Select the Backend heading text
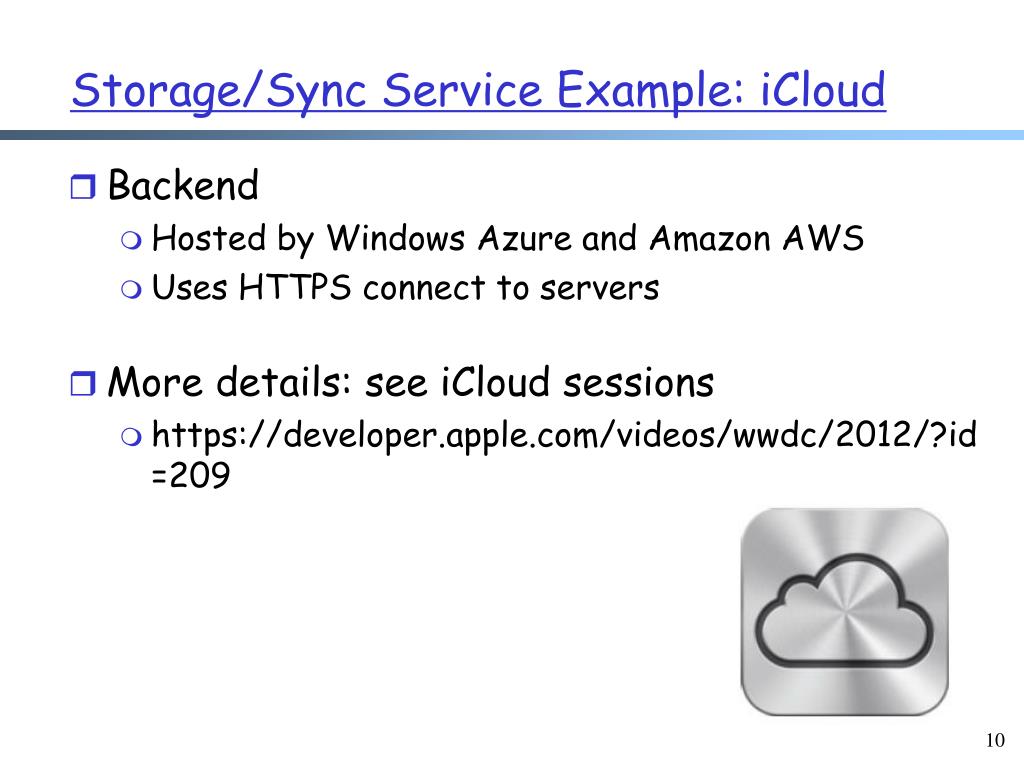The height and width of the screenshot is (768, 1024). click(x=183, y=185)
